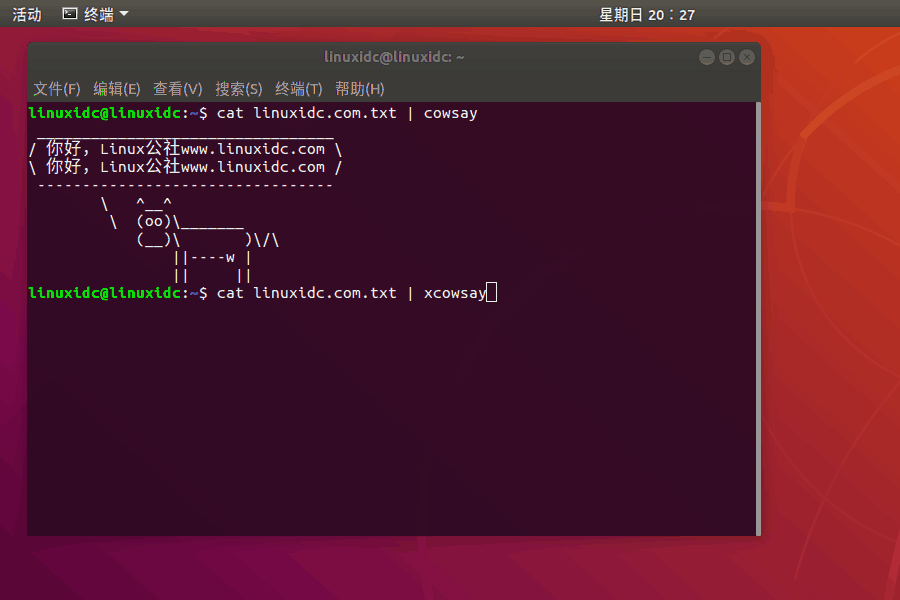Image resolution: width=900 pixels, height=600 pixels.
Task: Click the first line of cowsay bubble text
Action: pyautogui.click(x=185, y=149)
